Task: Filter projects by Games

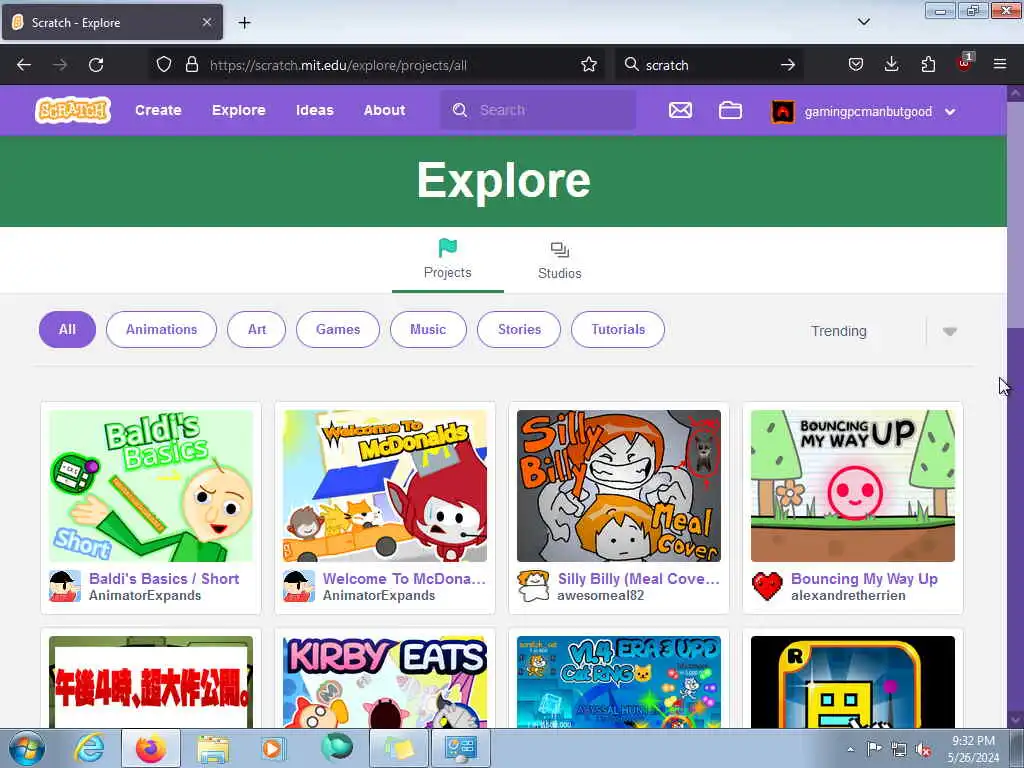Action: 338,330
